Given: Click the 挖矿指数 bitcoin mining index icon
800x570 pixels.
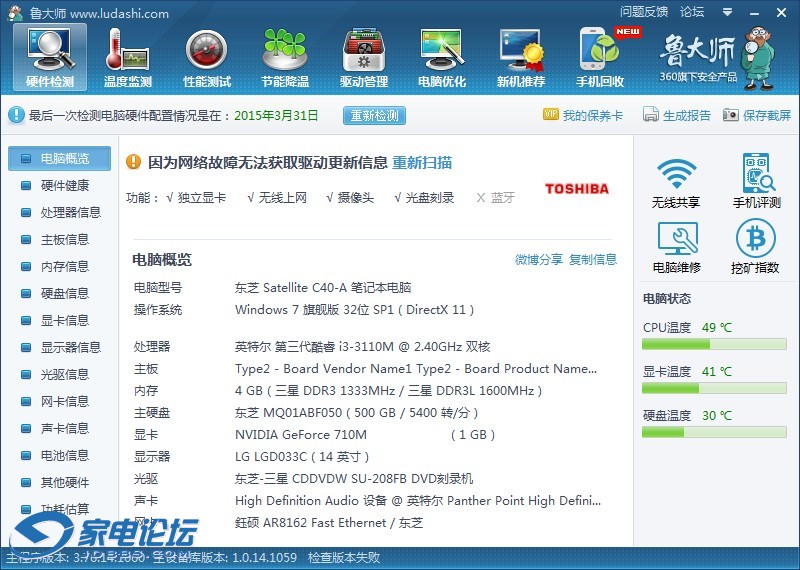Looking at the screenshot, I should coord(756,247).
